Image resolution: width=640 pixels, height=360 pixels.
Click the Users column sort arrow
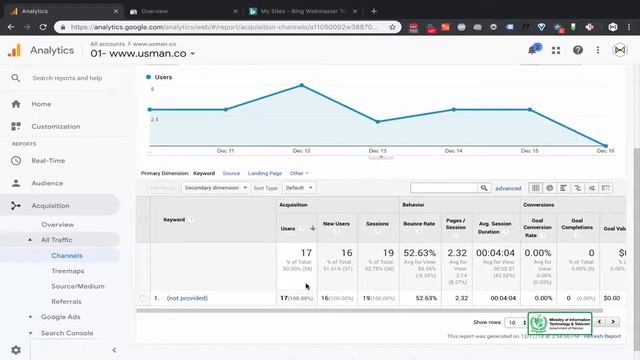tap(313, 228)
